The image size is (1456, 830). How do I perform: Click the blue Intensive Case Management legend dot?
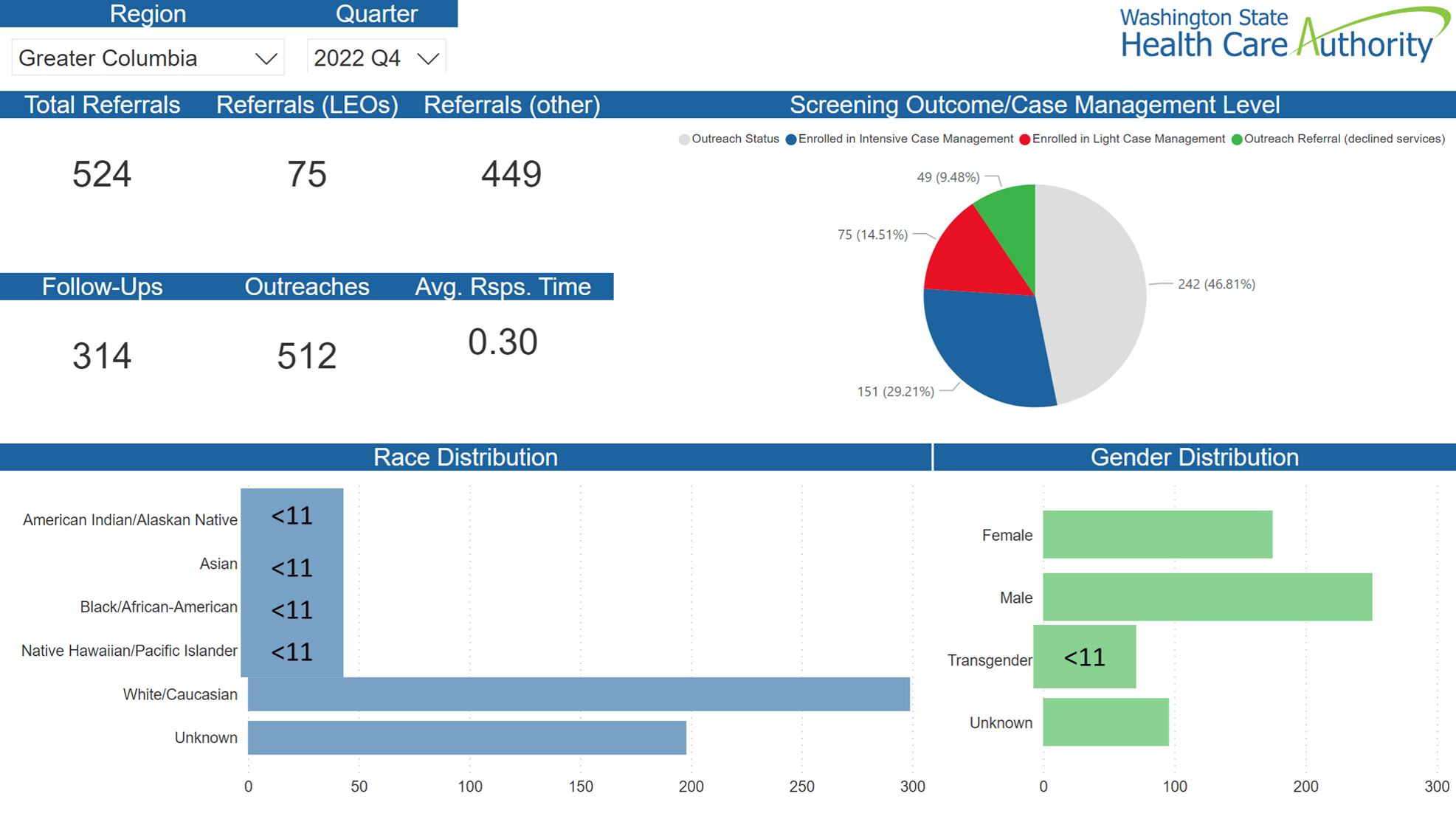791,139
